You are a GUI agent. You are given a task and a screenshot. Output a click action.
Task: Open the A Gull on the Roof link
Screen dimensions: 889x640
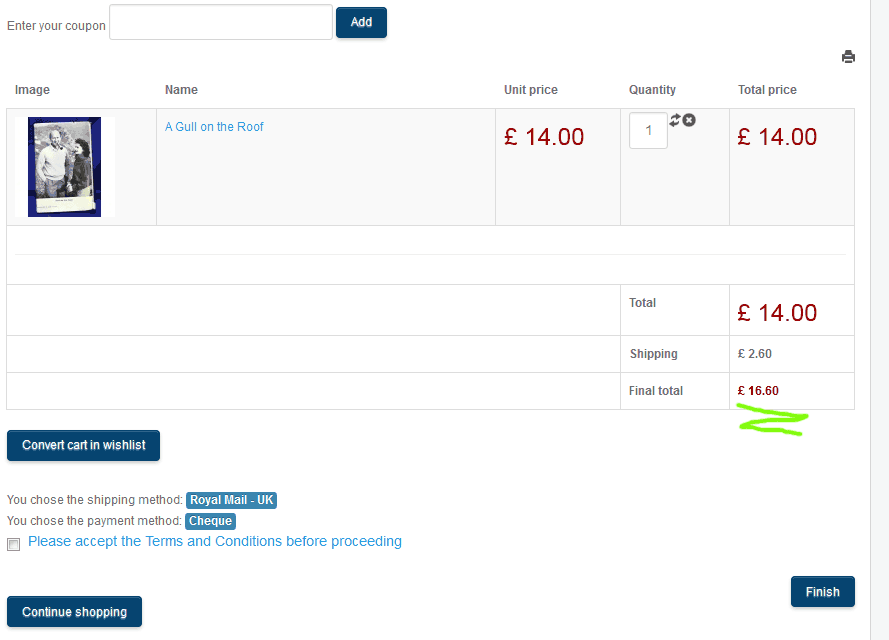(214, 127)
